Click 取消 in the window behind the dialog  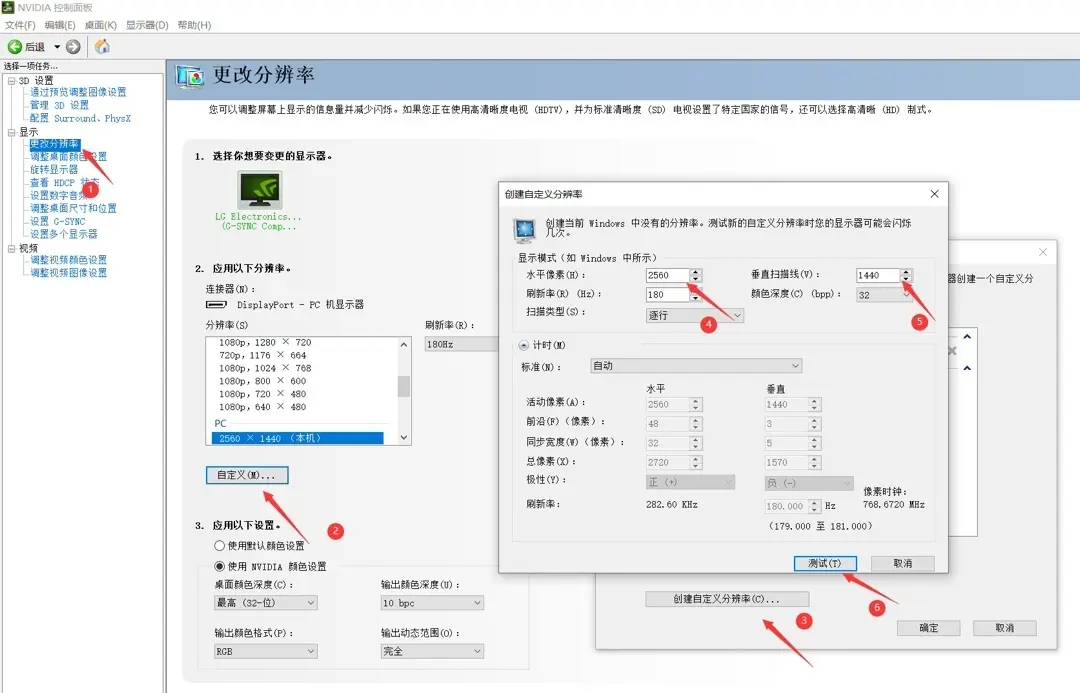pyautogui.click(x=1004, y=628)
